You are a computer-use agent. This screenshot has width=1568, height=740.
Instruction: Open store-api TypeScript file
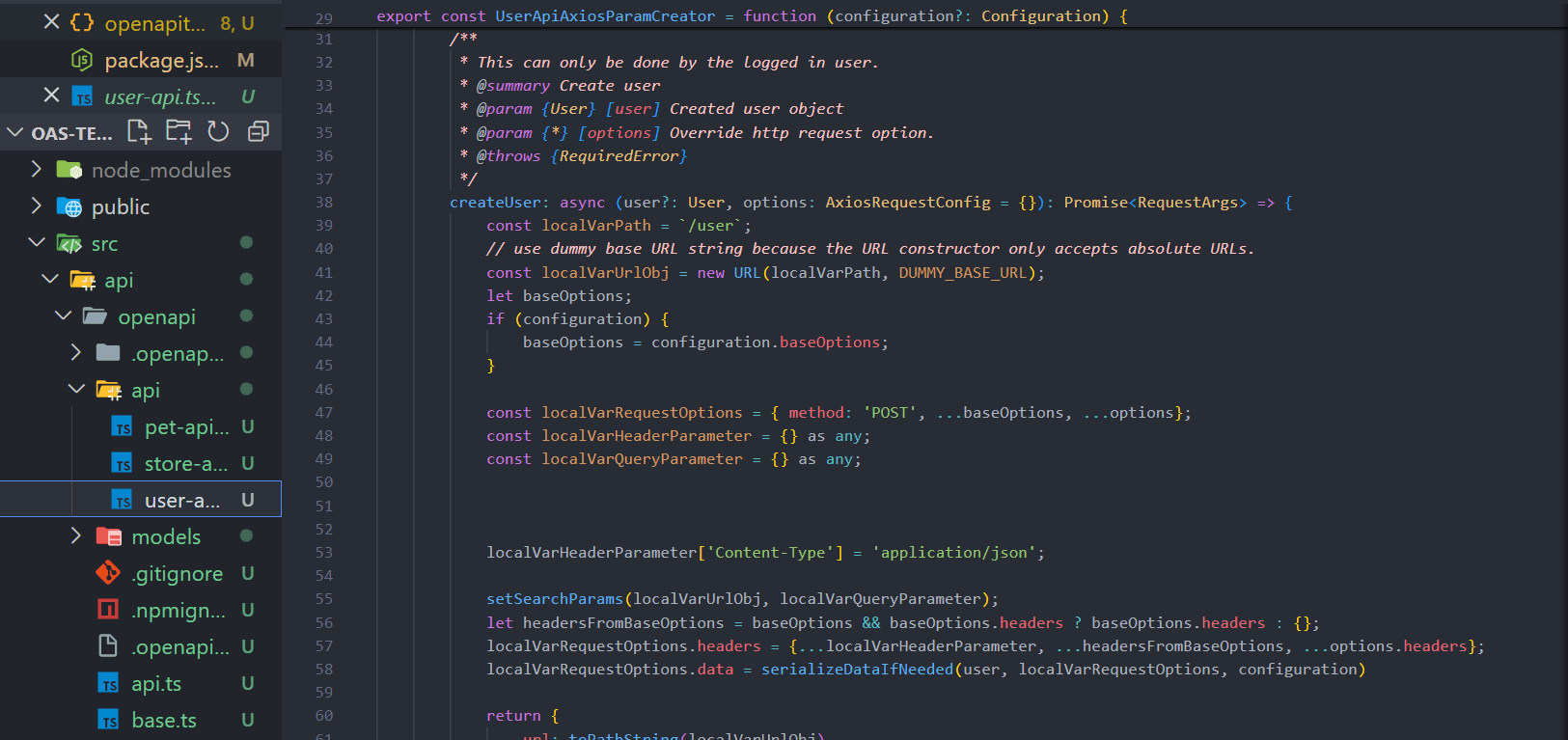185,464
